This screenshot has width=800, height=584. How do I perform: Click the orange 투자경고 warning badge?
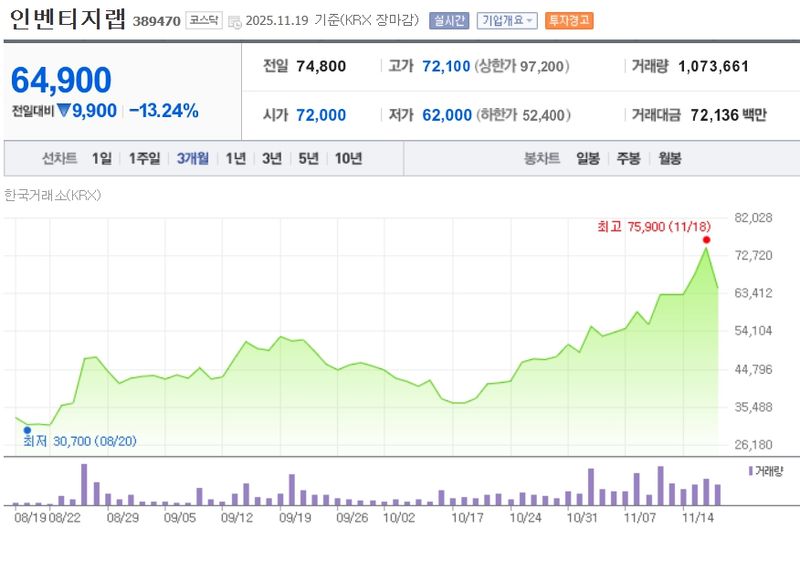tap(569, 20)
